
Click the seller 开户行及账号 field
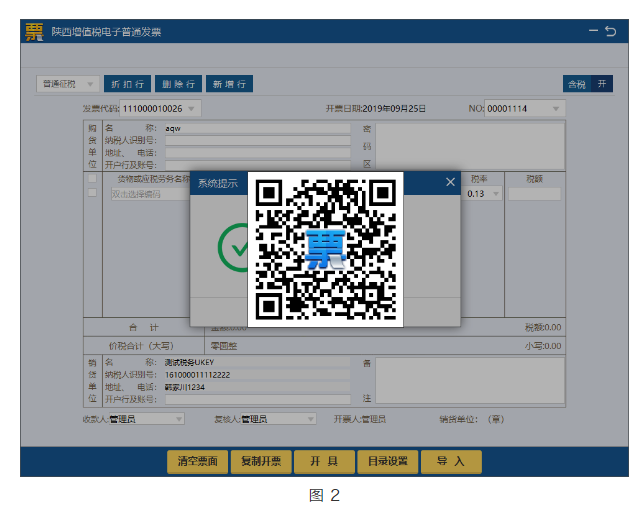[x=258, y=399]
